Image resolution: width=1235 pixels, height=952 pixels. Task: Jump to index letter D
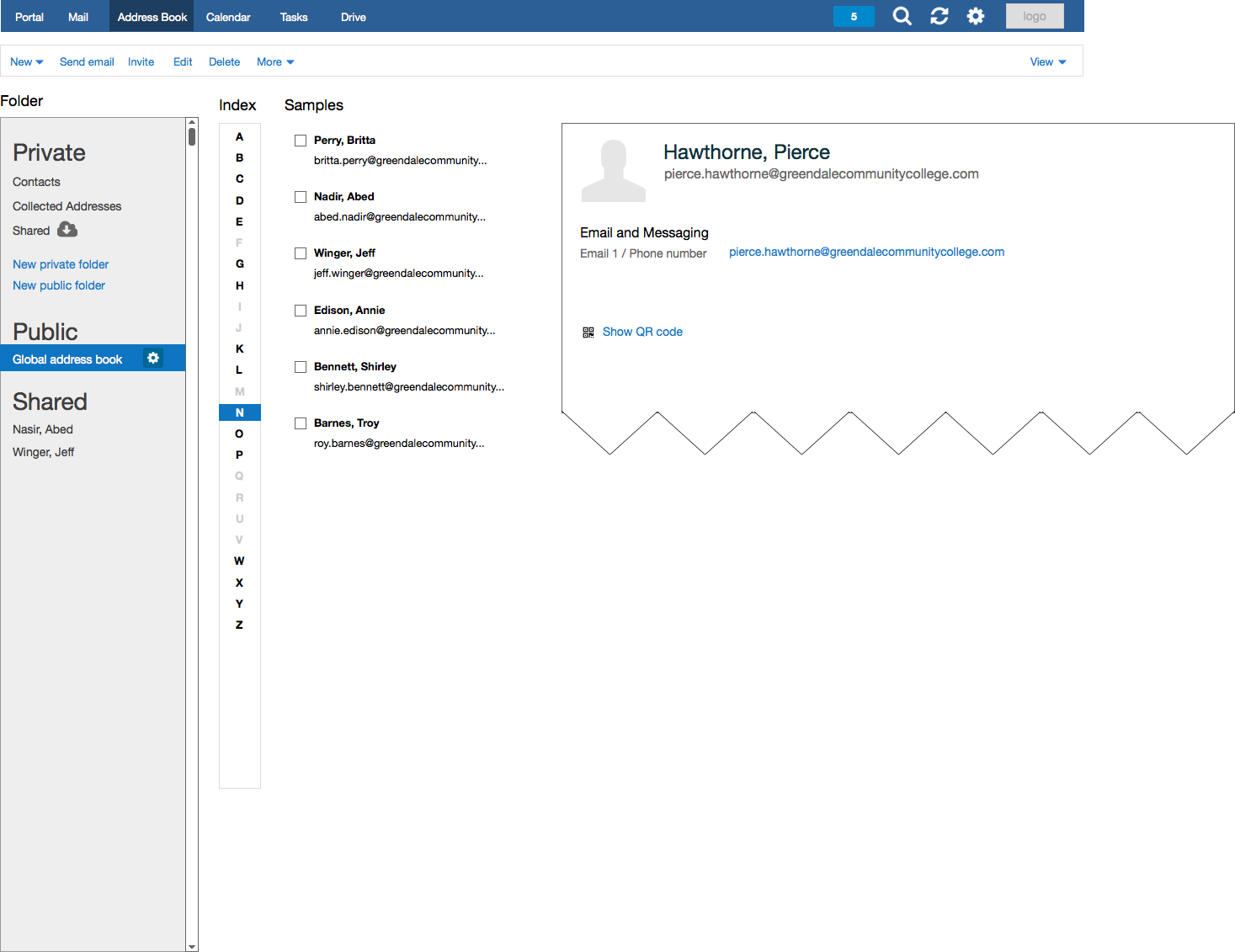point(239,200)
